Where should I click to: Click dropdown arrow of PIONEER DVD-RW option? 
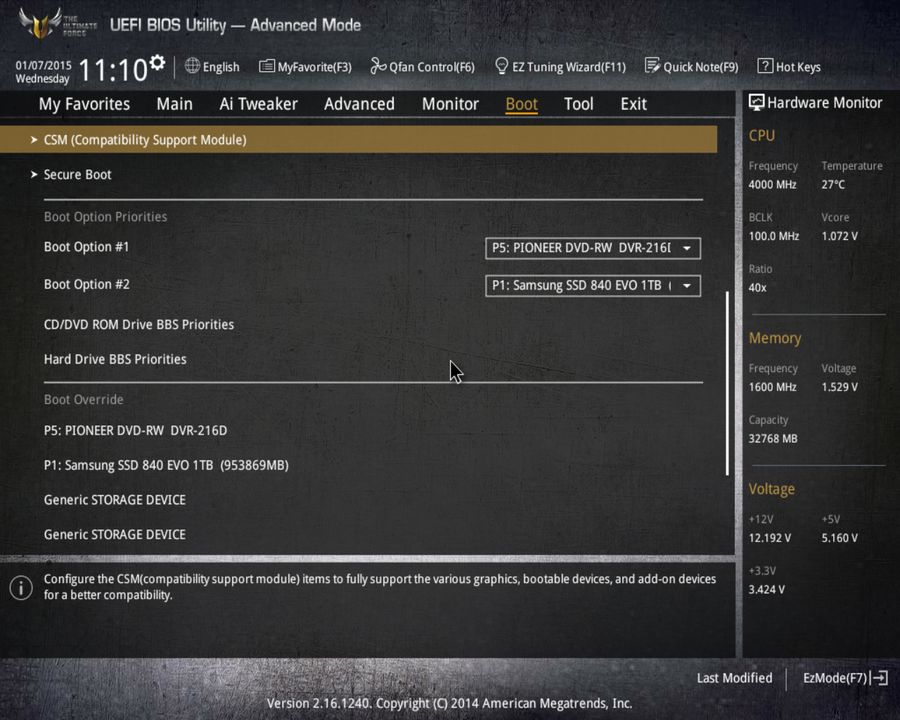coord(686,248)
